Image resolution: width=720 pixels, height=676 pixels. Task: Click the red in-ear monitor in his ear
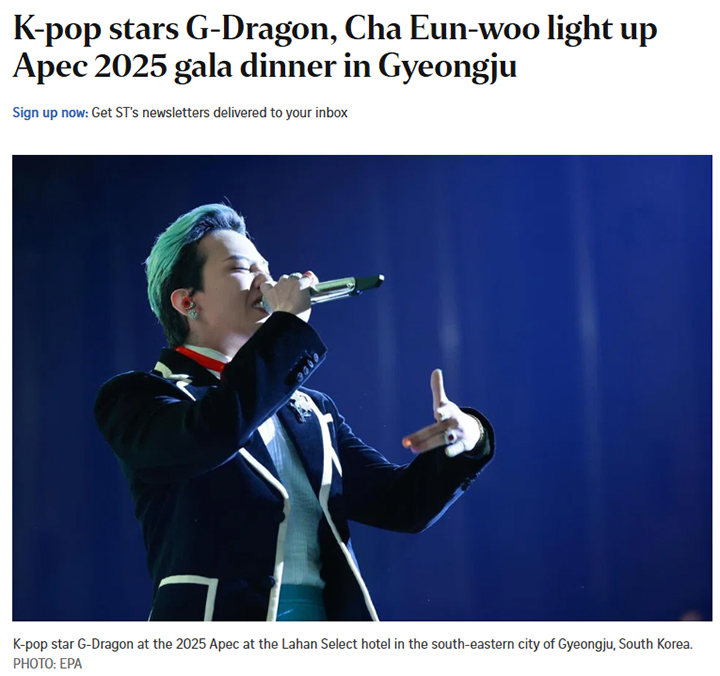[x=186, y=303]
